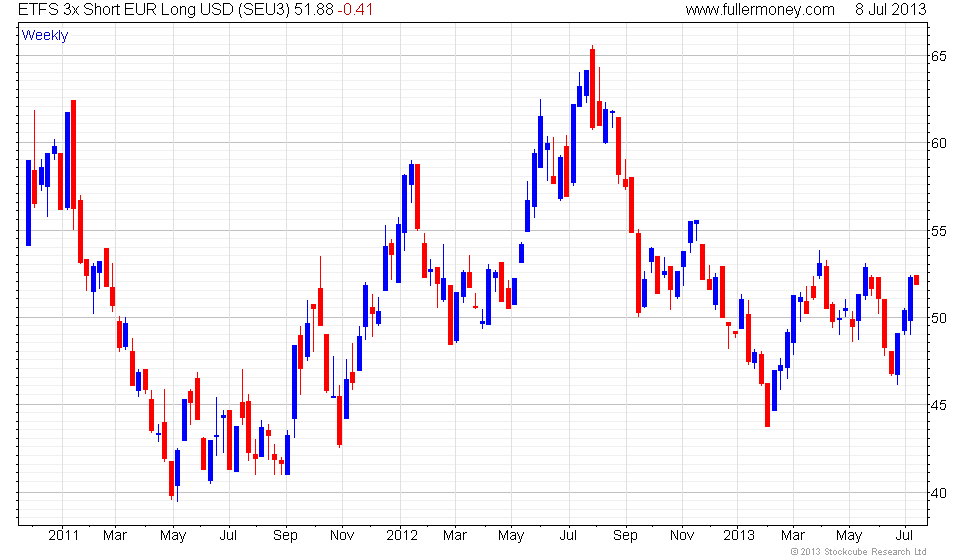Click the 50 price axis label
The width and height of the screenshot is (980, 560).
[x=939, y=318]
